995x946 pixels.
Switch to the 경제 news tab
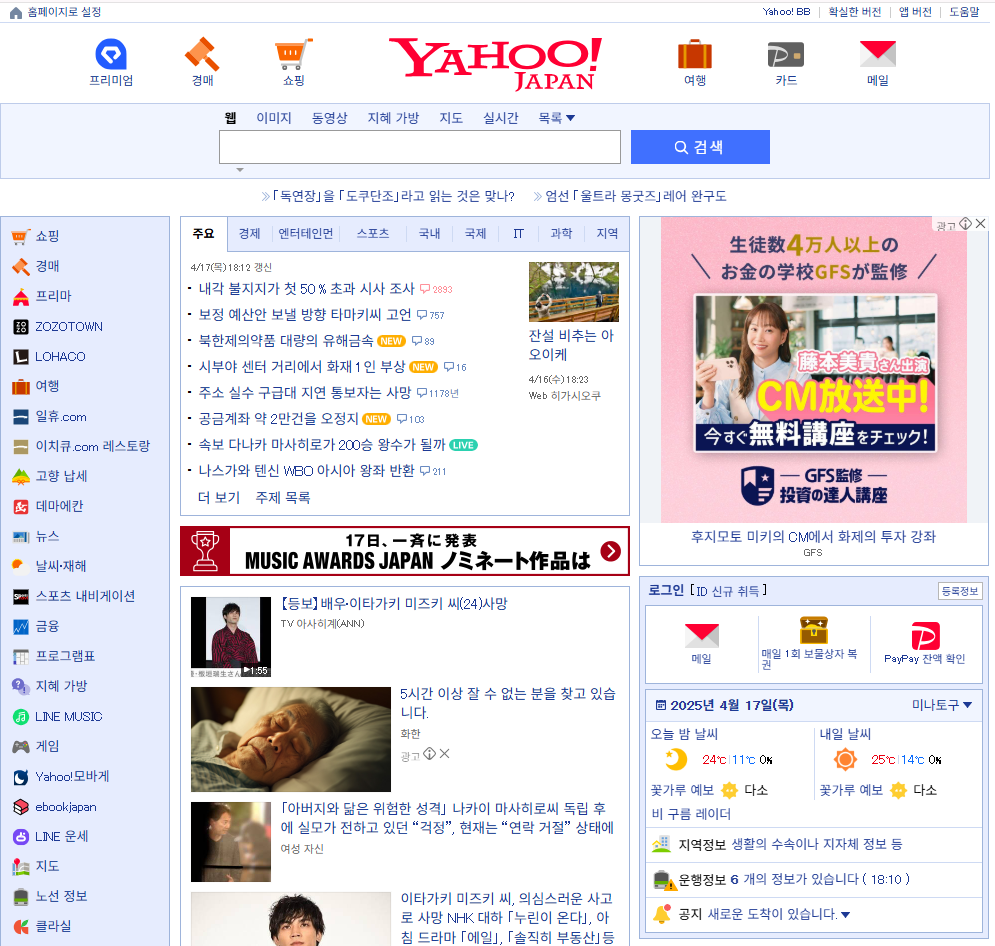pos(248,233)
